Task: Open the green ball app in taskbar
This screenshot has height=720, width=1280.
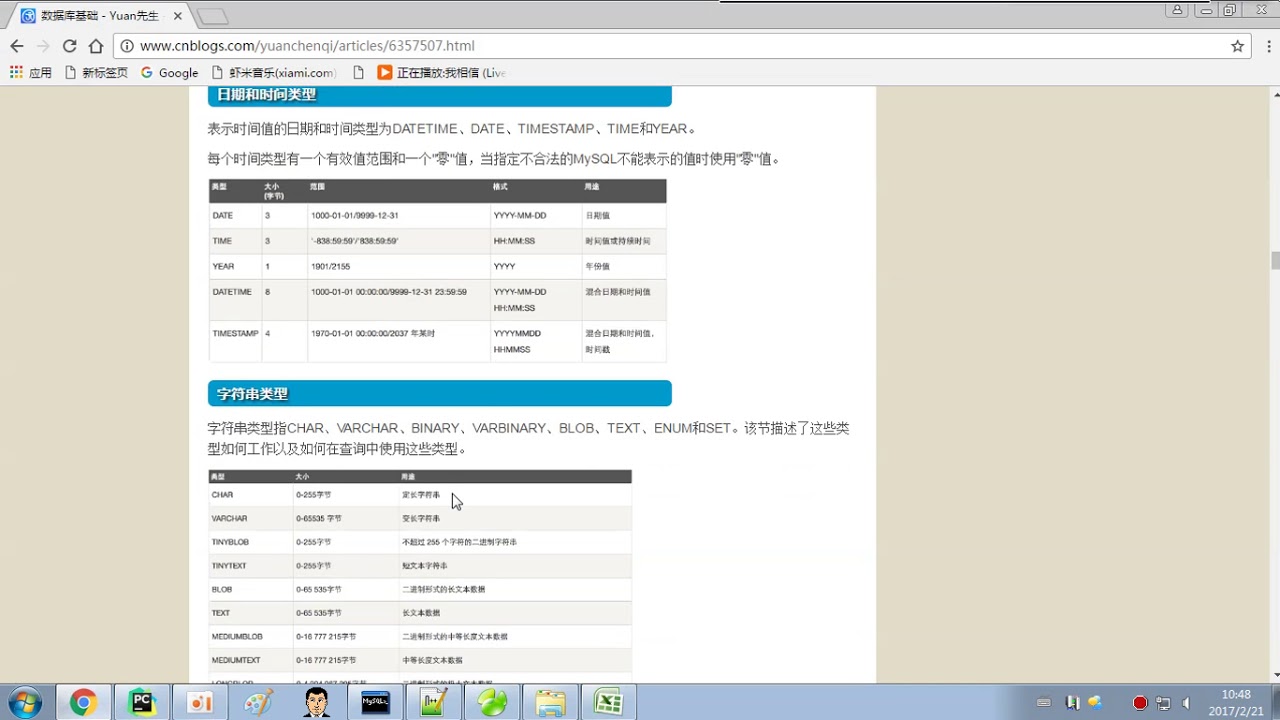Action: pyautogui.click(x=492, y=703)
